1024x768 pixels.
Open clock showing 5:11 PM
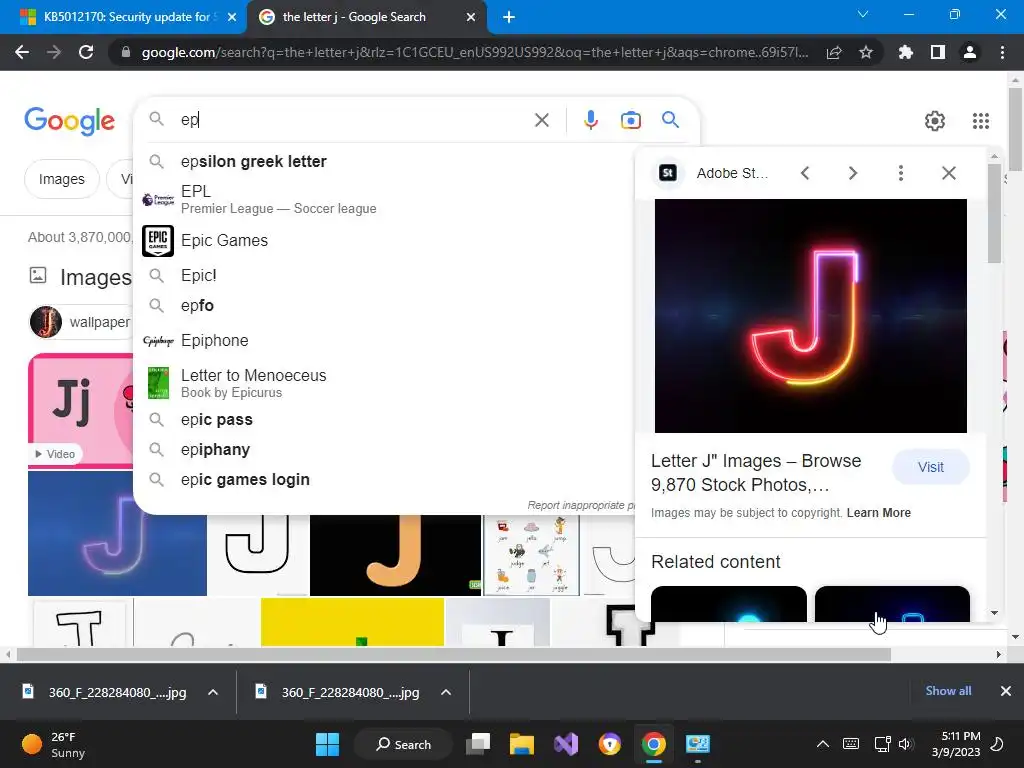coord(956,744)
